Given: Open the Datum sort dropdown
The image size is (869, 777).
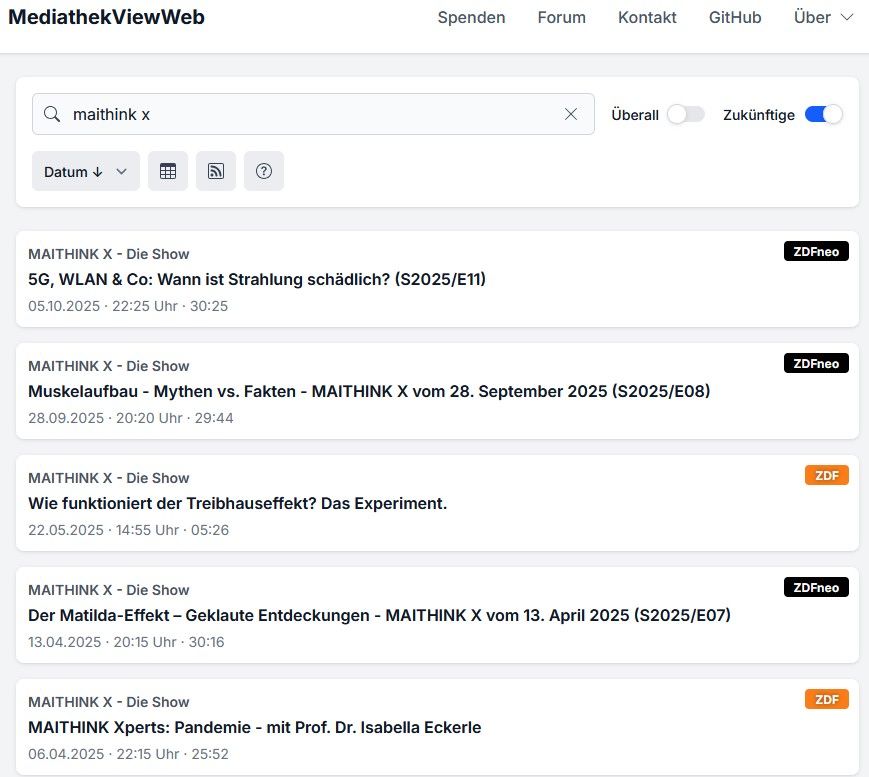Looking at the screenshot, I should click(86, 171).
